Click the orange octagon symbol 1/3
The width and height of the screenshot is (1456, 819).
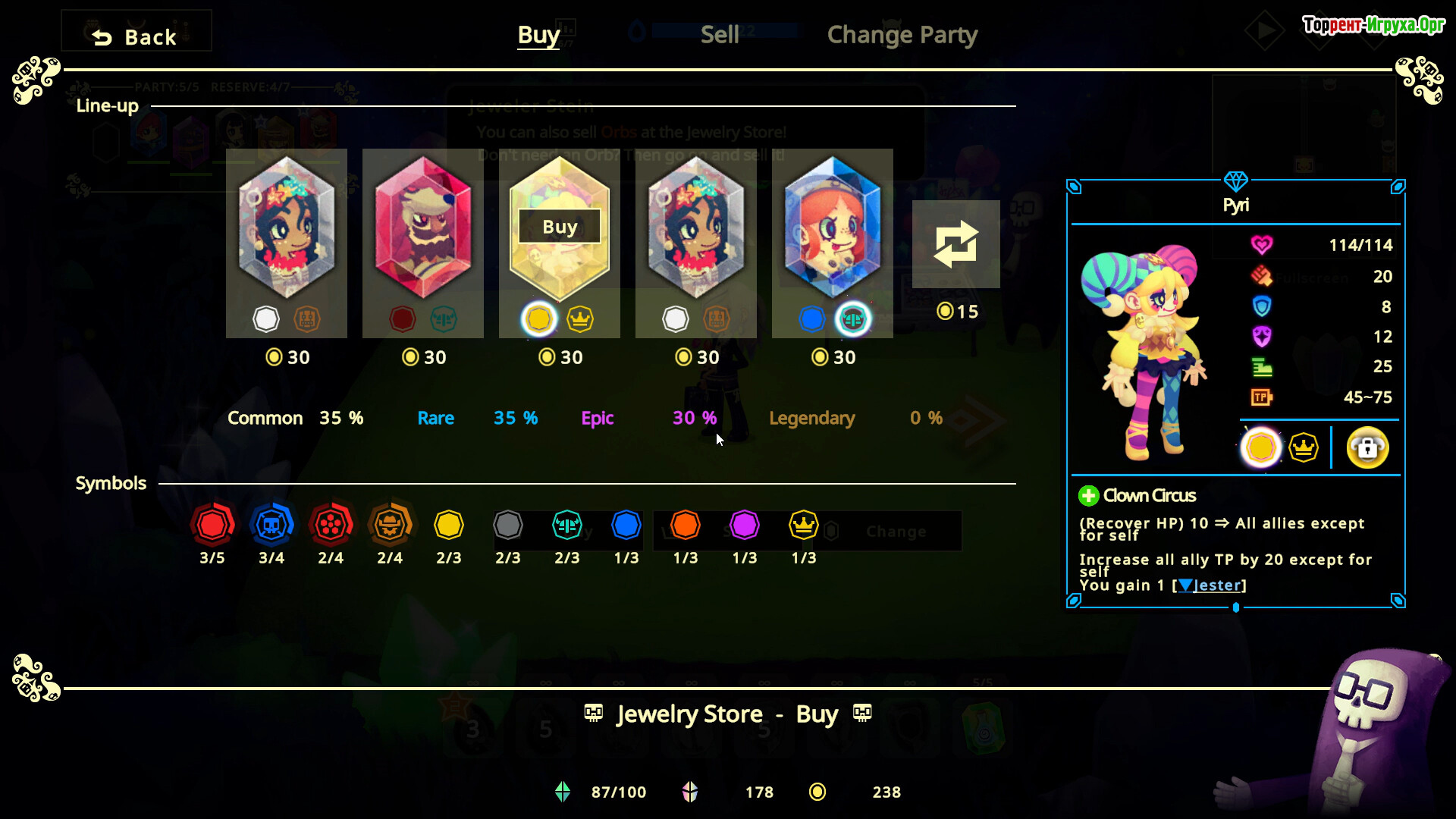click(686, 525)
